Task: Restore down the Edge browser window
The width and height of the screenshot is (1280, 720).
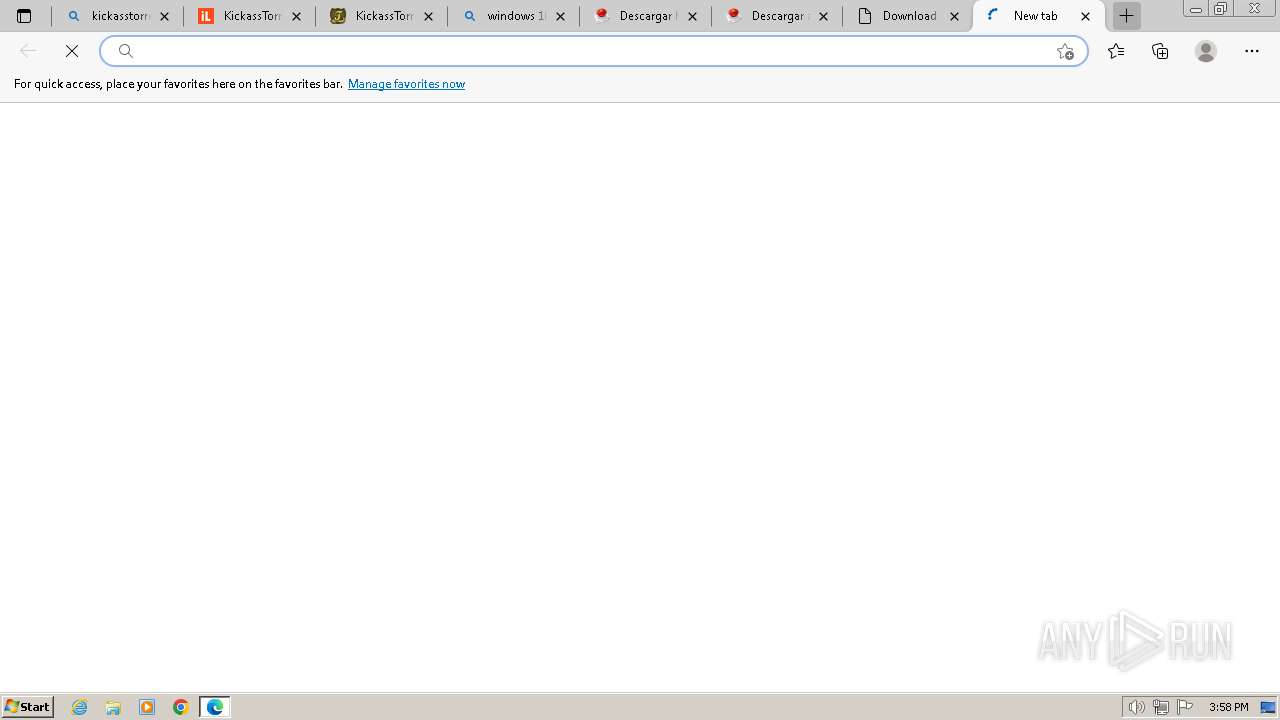Action: (x=1220, y=8)
